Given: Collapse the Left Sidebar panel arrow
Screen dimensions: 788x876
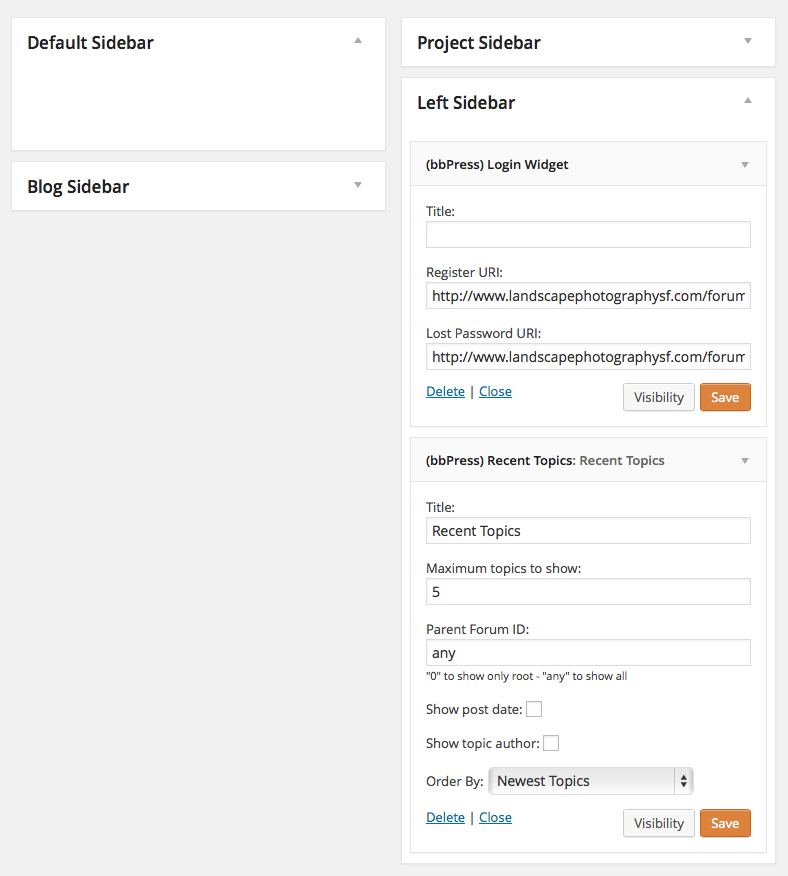Looking at the screenshot, I should point(748,101).
